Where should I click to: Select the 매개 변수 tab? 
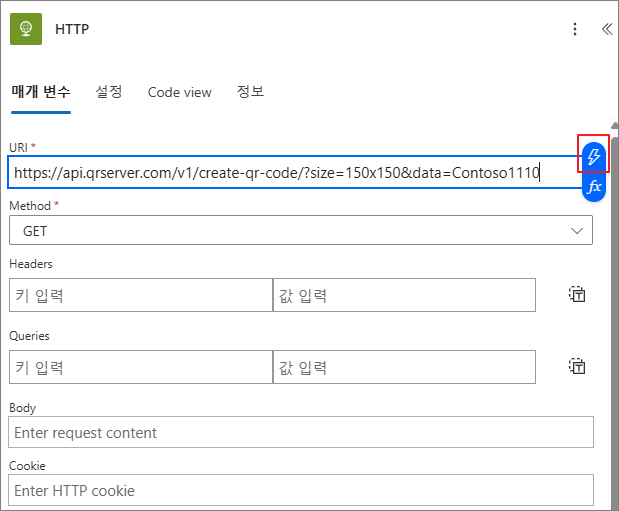pyautogui.click(x=41, y=92)
